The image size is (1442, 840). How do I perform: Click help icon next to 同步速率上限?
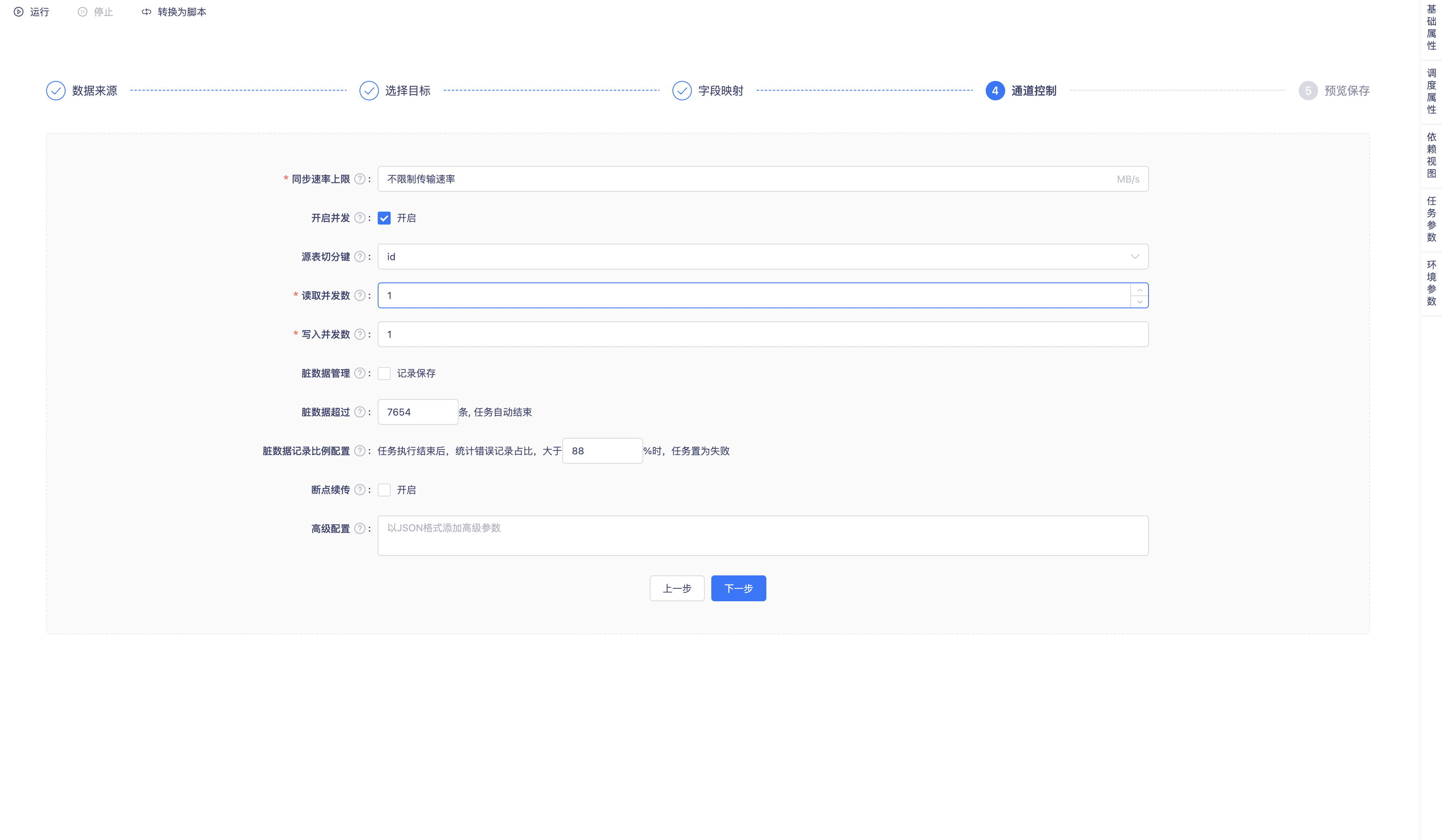click(x=359, y=179)
